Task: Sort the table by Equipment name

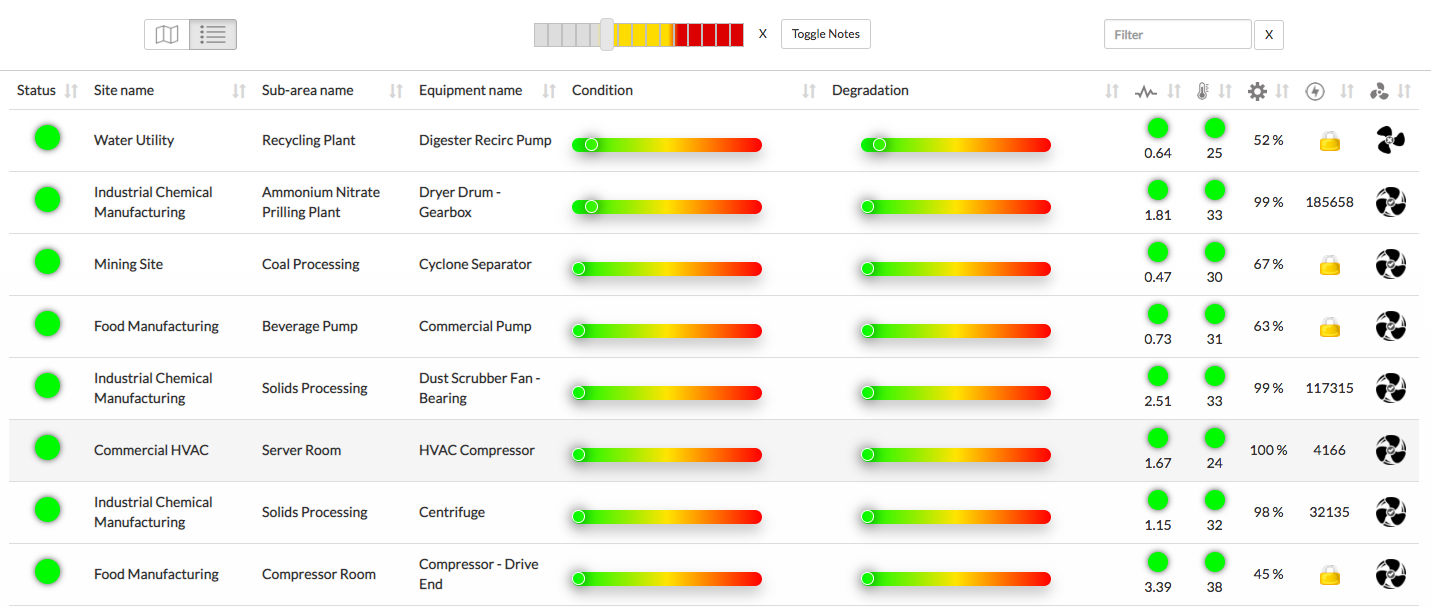Action: tap(470, 91)
